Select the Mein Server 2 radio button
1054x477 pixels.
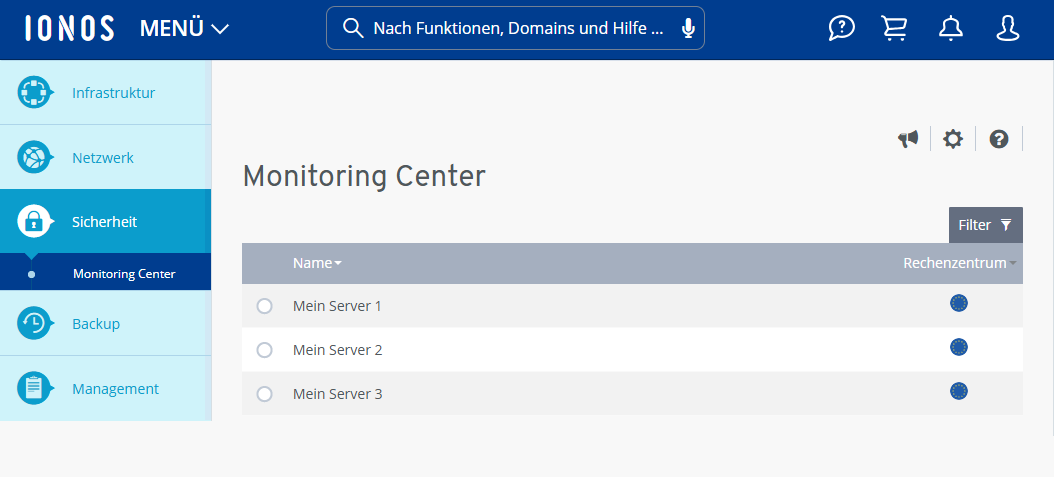pyautogui.click(x=265, y=350)
